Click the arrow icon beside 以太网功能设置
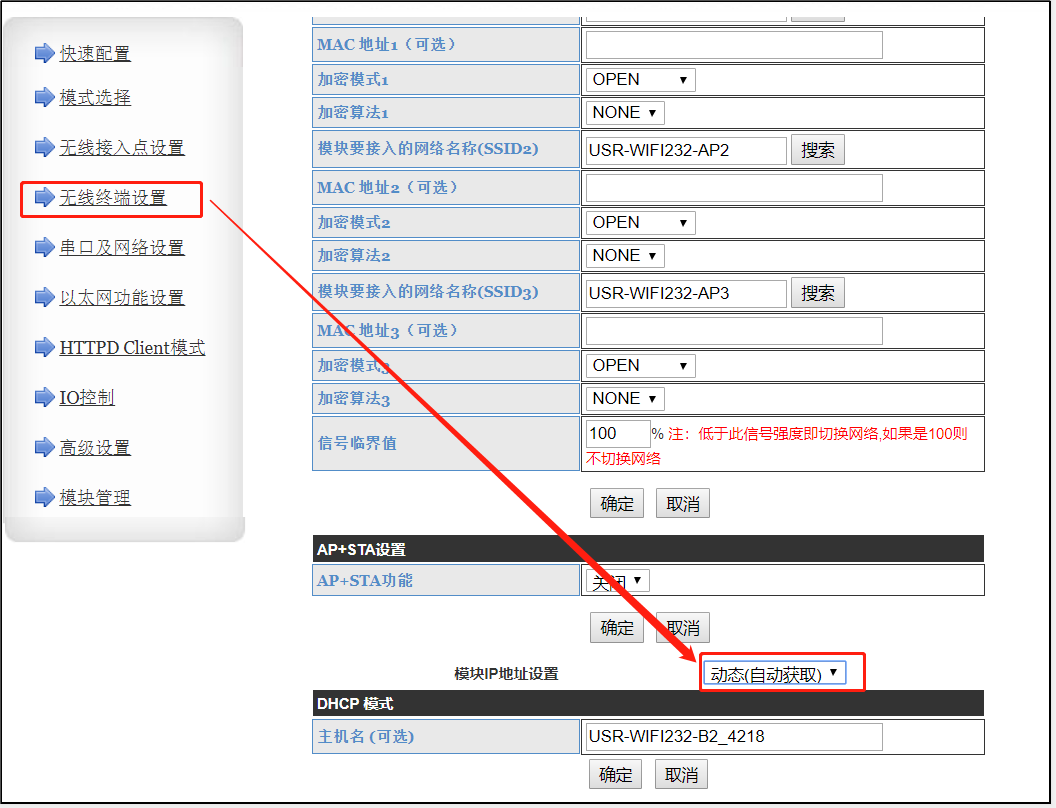This screenshot has height=808, width=1056. (44, 298)
